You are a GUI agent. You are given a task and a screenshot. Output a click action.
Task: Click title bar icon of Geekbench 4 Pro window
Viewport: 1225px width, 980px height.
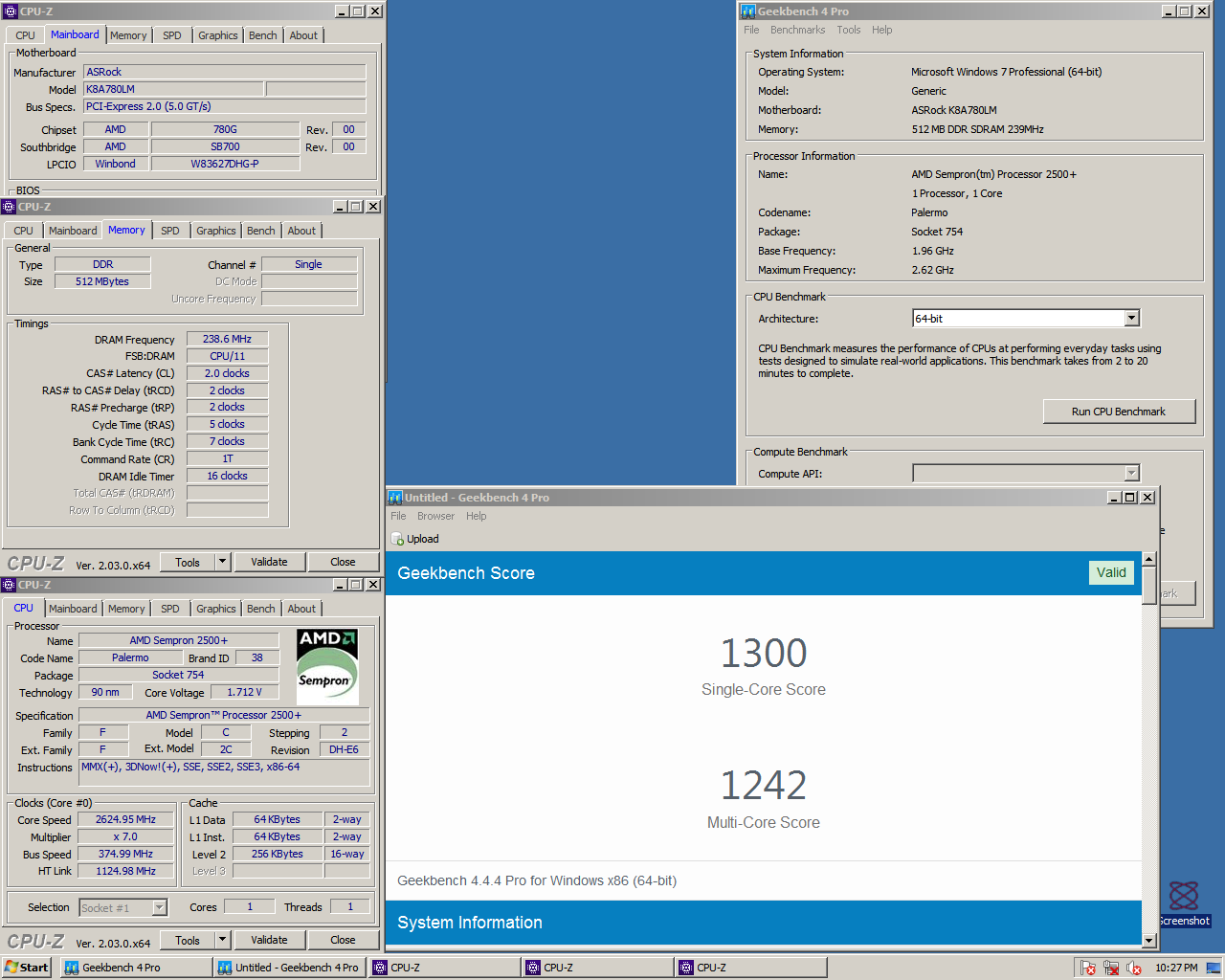point(748,11)
